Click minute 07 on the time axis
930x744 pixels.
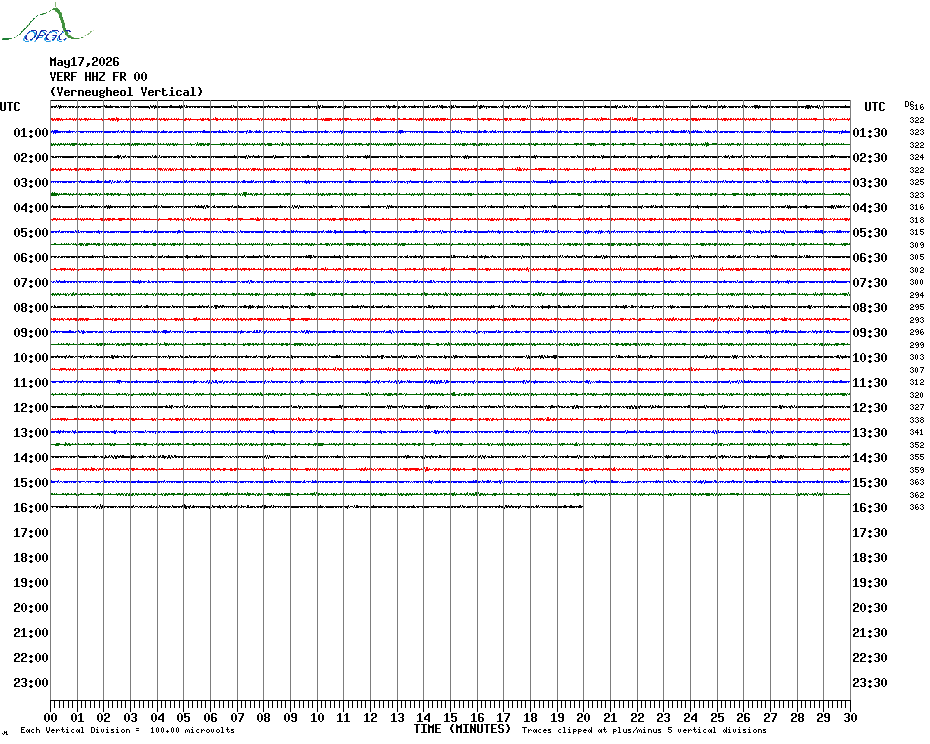pos(237,717)
